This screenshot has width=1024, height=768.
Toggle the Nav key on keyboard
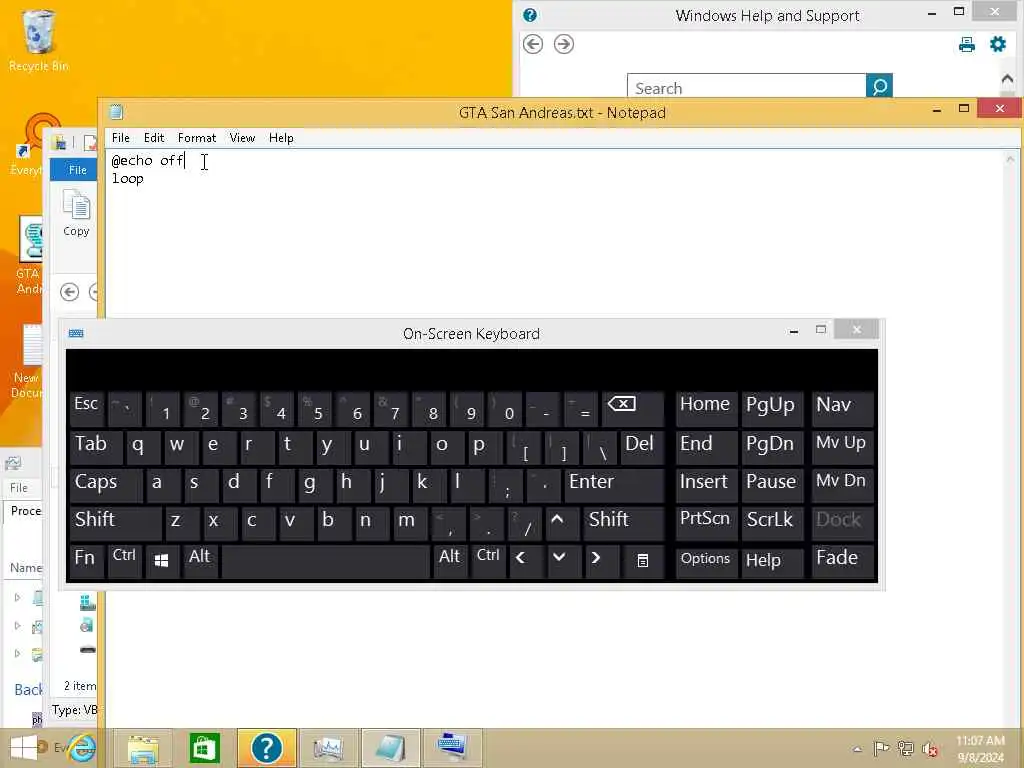point(842,409)
